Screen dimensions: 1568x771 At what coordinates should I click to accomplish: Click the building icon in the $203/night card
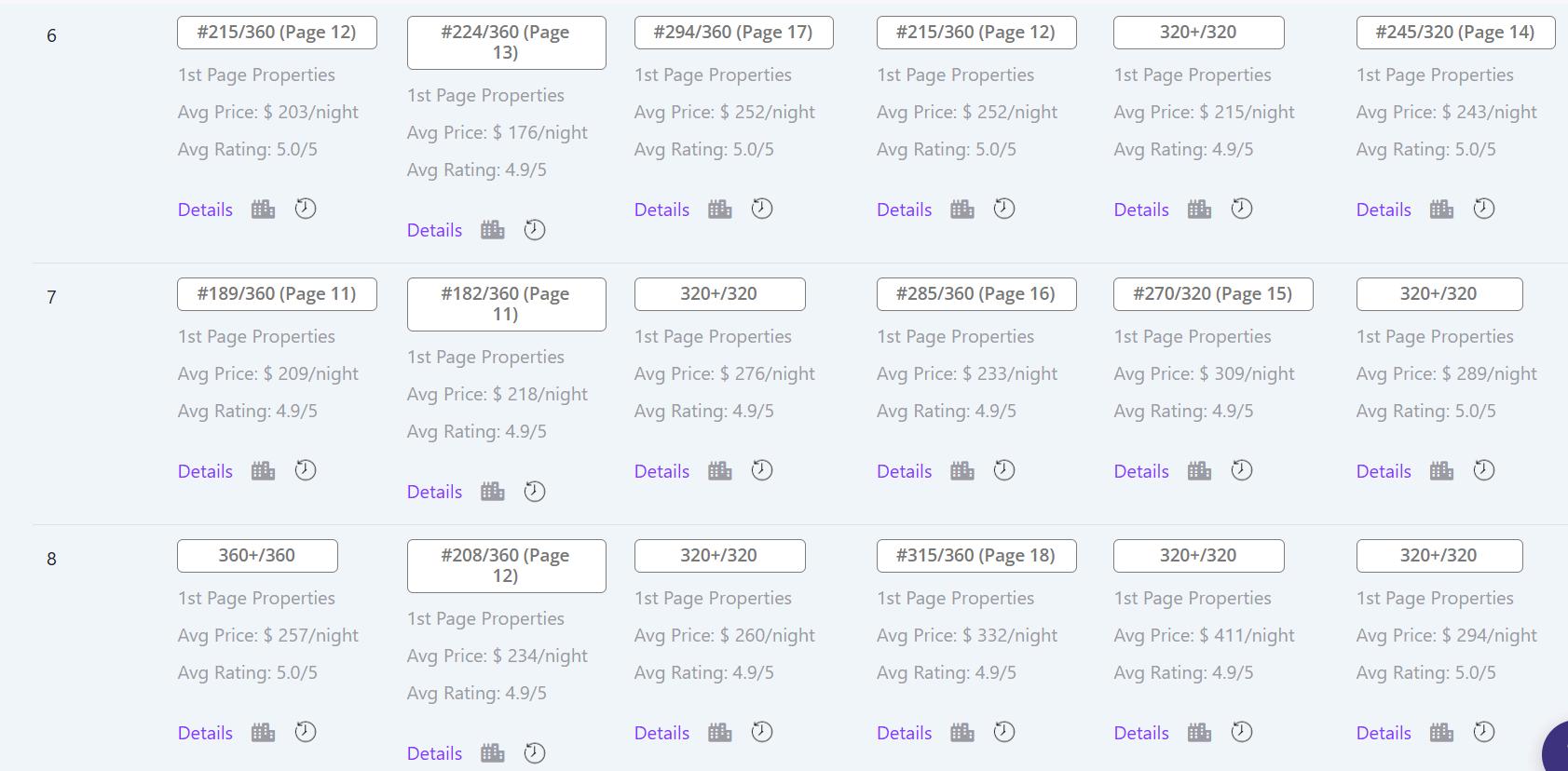[x=264, y=210]
